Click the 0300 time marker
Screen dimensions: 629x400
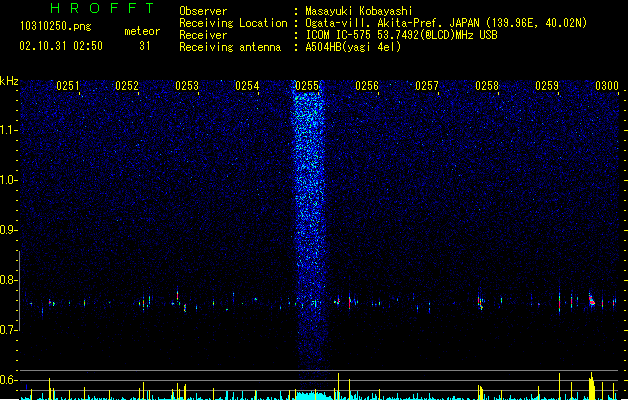tap(607, 85)
